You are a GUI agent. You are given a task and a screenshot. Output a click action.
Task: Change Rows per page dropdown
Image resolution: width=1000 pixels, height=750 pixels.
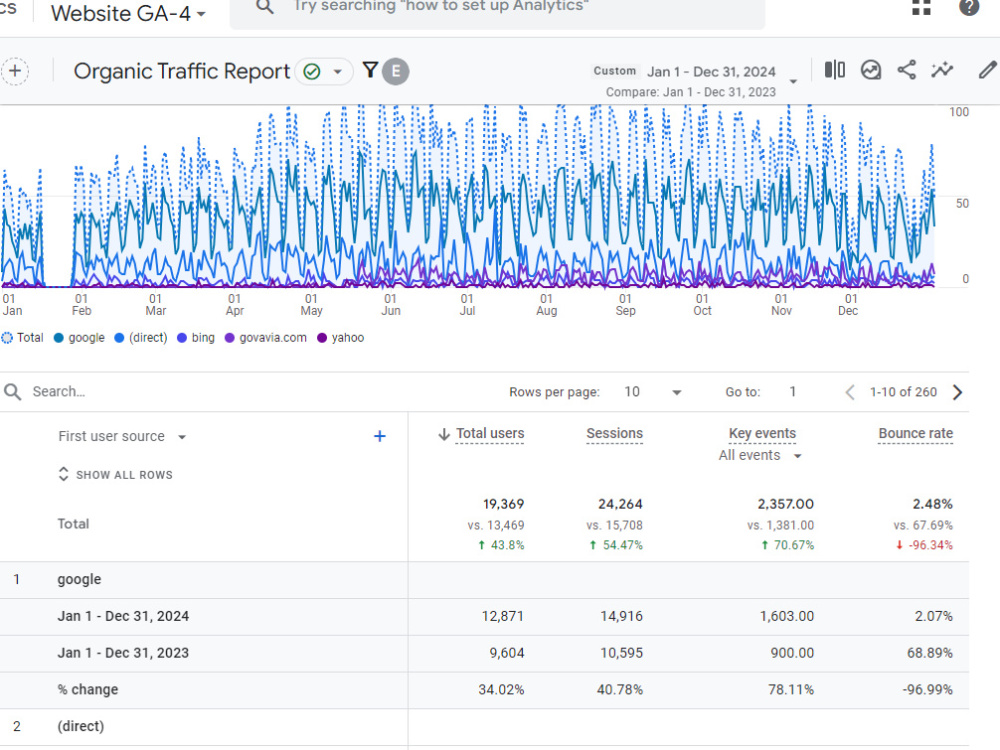(x=652, y=392)
